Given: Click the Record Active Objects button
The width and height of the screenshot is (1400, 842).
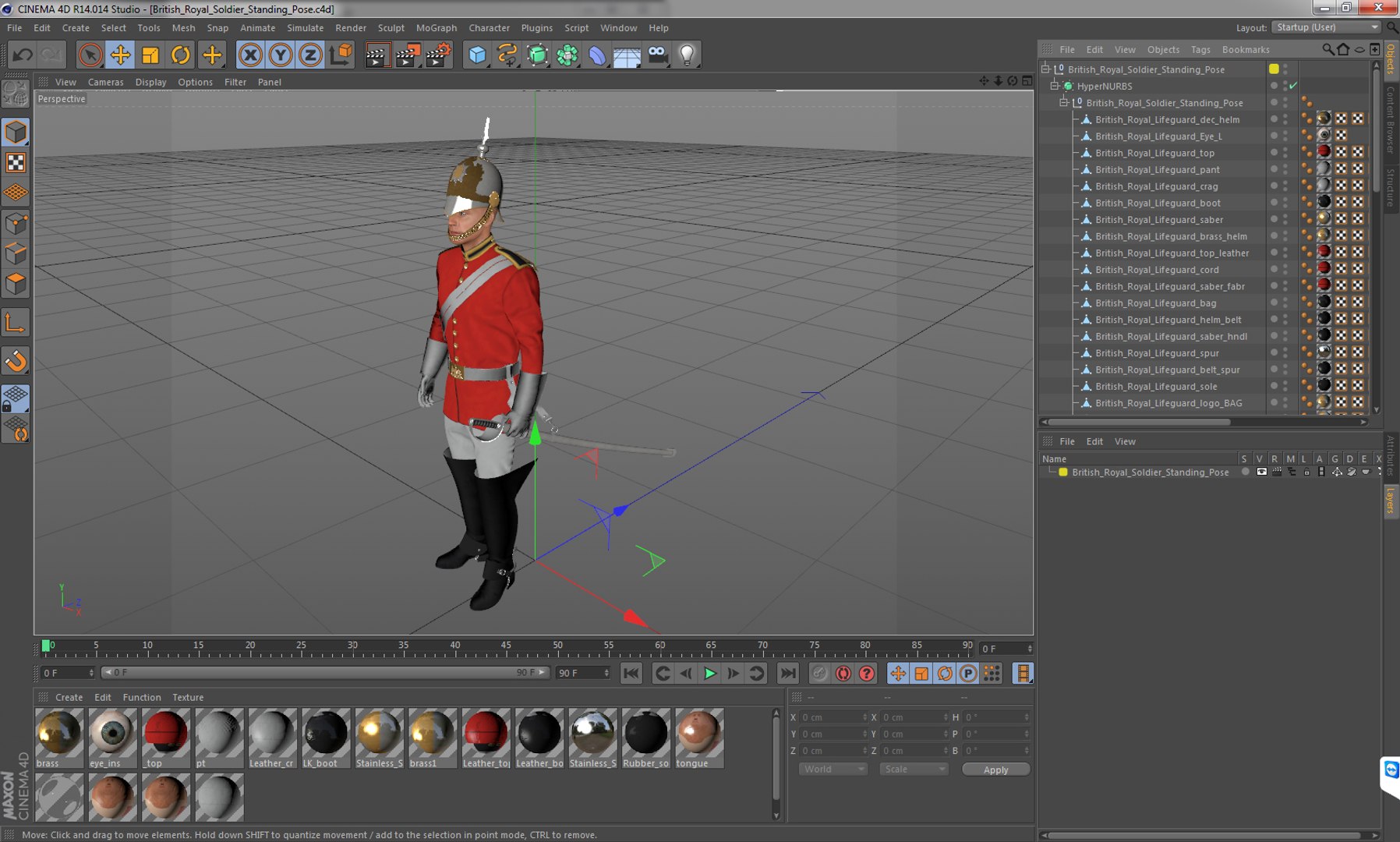Looking at the screenshot, I should (x=819, y=674).
